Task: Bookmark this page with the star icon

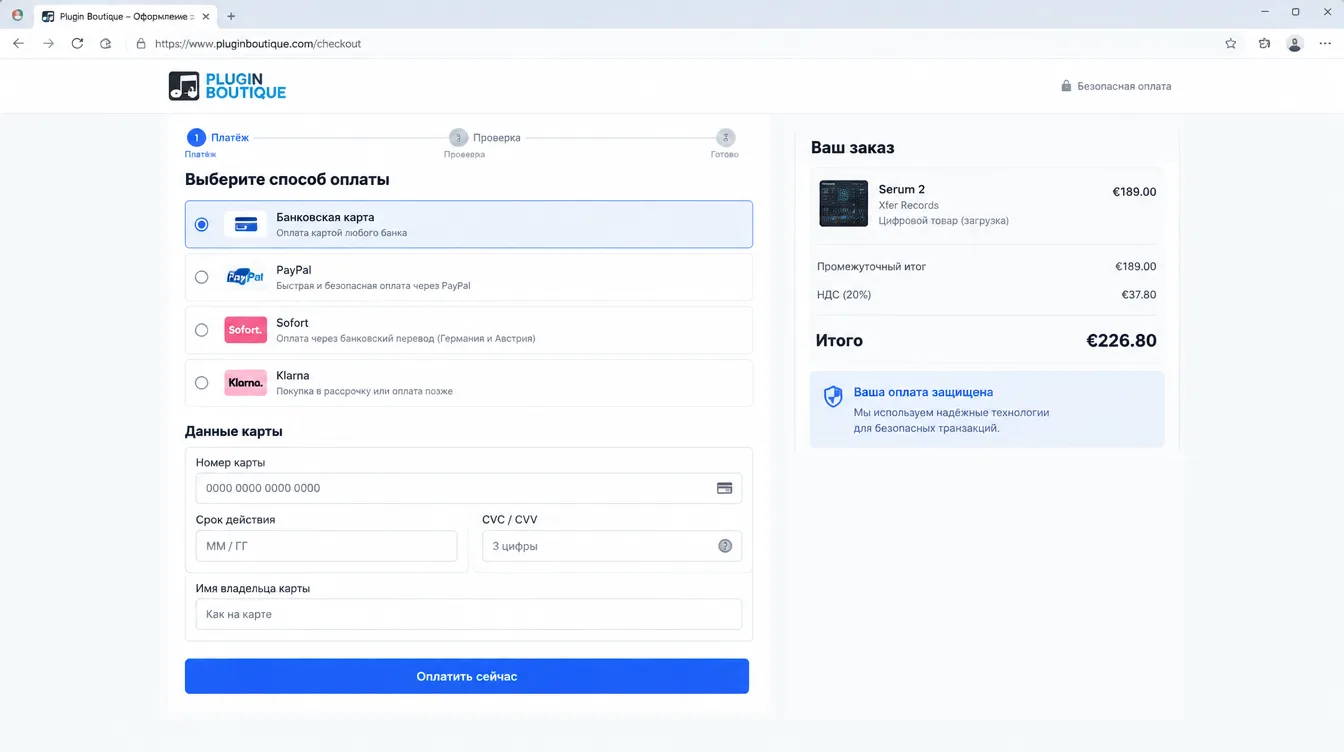Action: (1231, 44)
